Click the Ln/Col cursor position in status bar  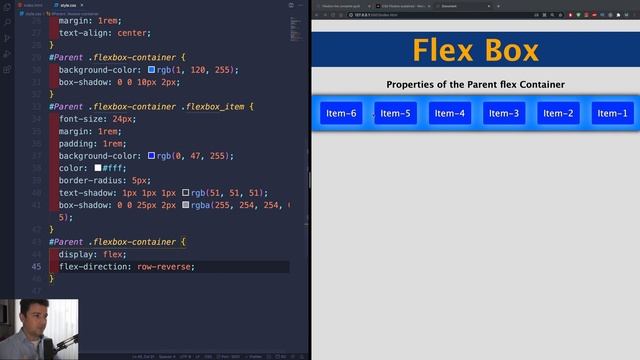(144, 356)
